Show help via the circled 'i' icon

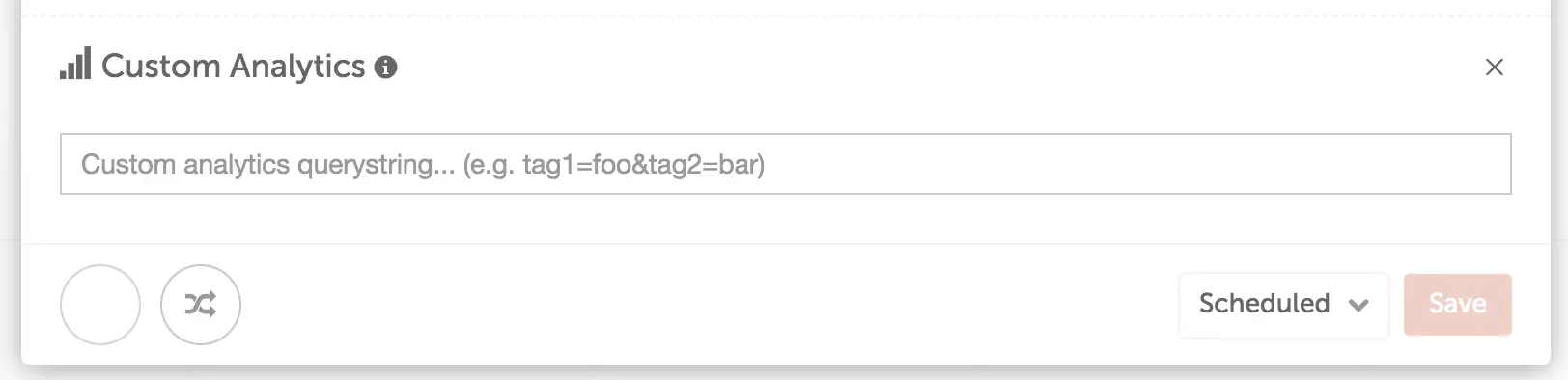click(385, 67)
